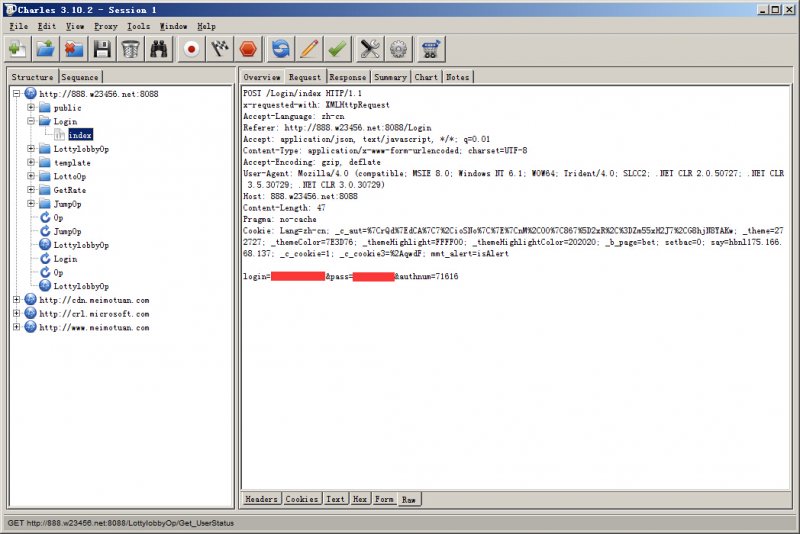The image size is (800, 534).
Task: Select the first Op request entry
Action: (x=58, y=218)
